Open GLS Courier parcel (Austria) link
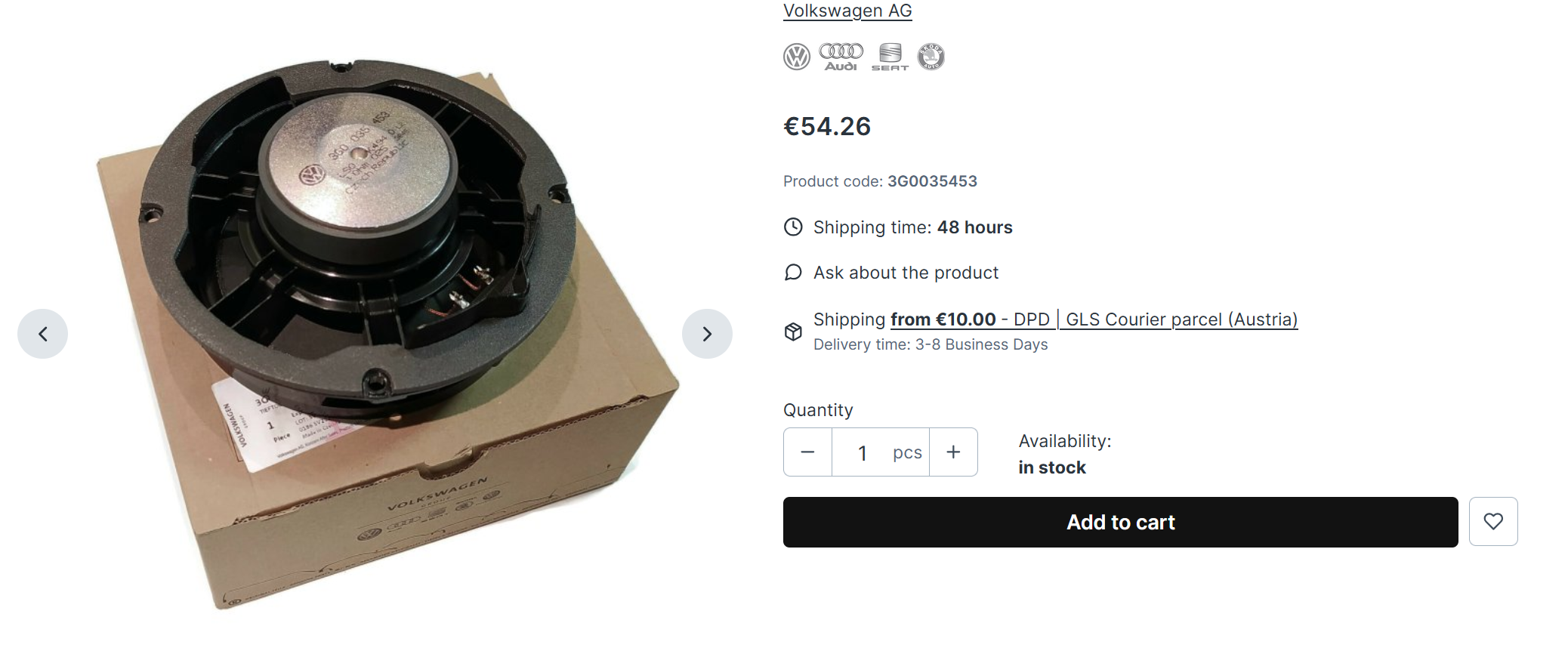The width and height of the screenshot is (1568, 654). click(1181, 319)
